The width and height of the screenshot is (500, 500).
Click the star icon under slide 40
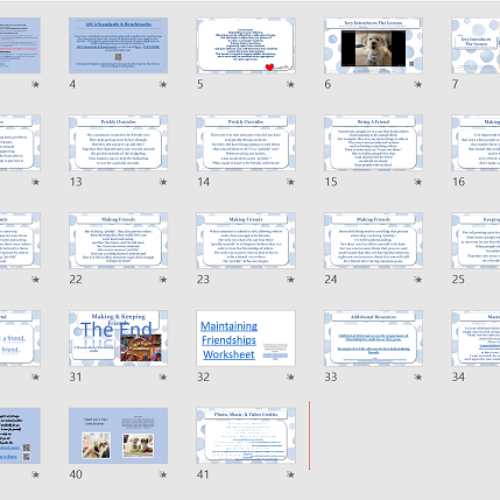(x=163, y=474)
